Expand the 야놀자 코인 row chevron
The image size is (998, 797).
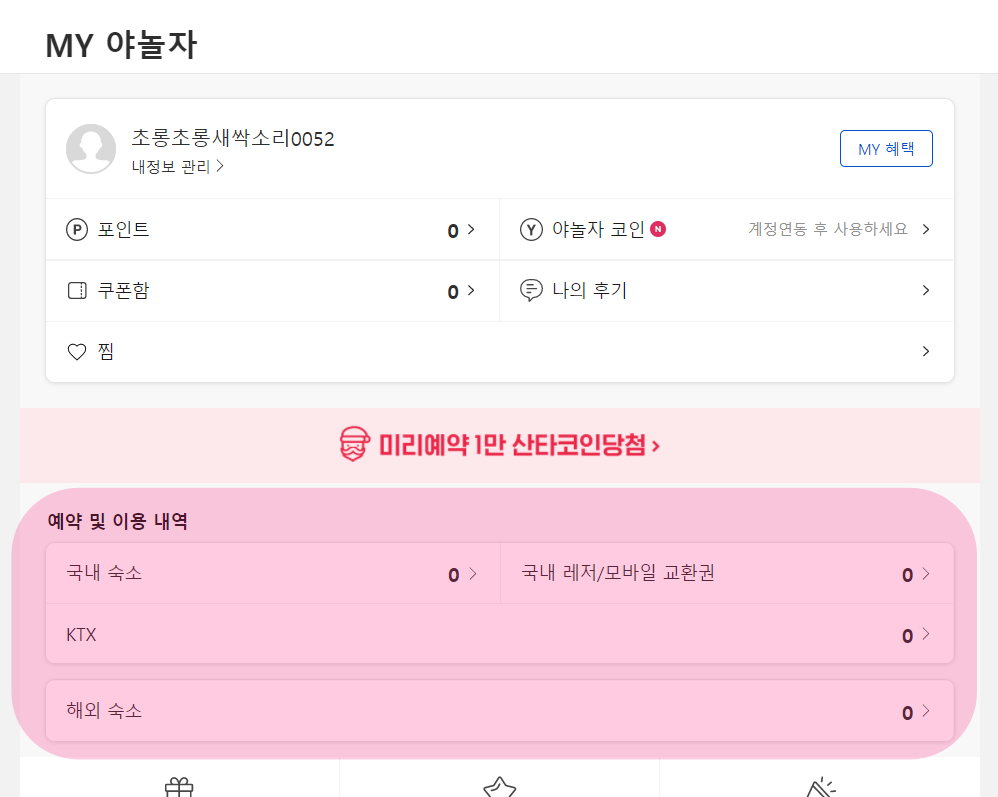926,229
